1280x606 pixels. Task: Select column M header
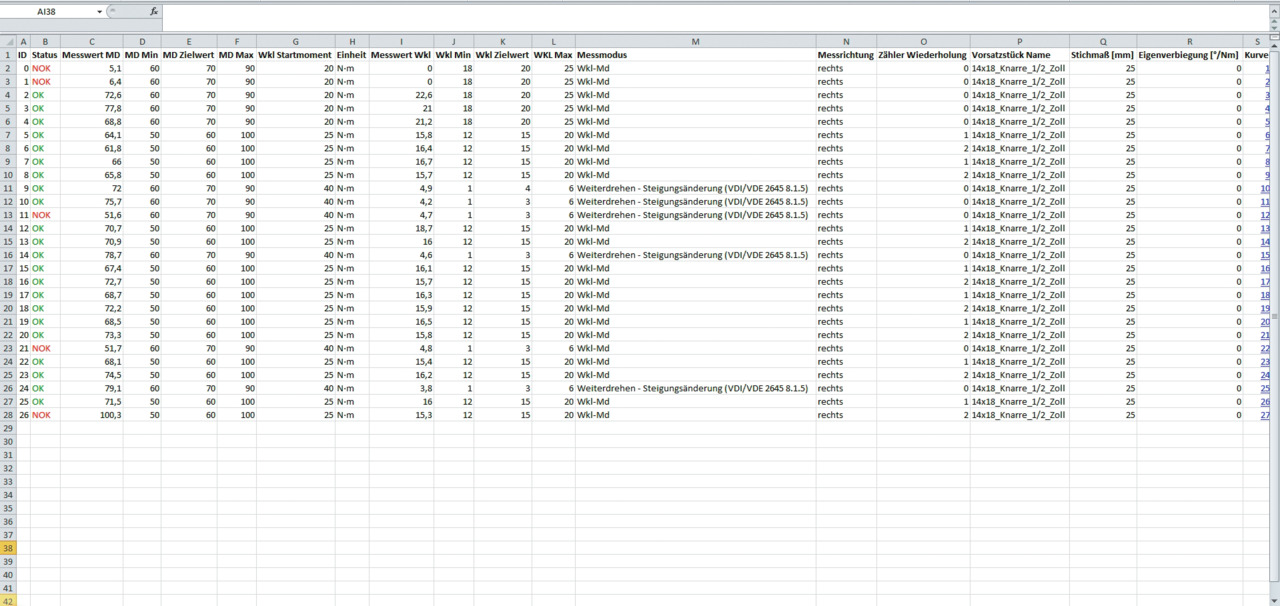point(695,41)
